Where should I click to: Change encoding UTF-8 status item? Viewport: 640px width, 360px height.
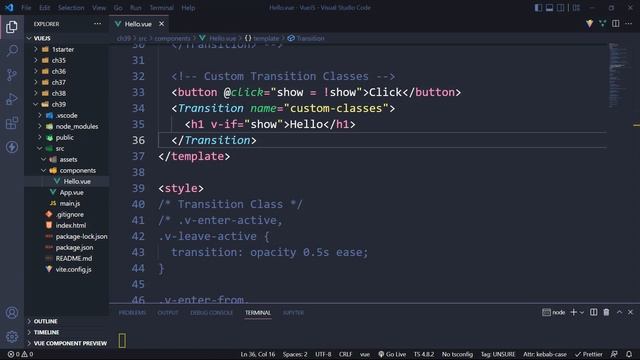coord(323,354)
